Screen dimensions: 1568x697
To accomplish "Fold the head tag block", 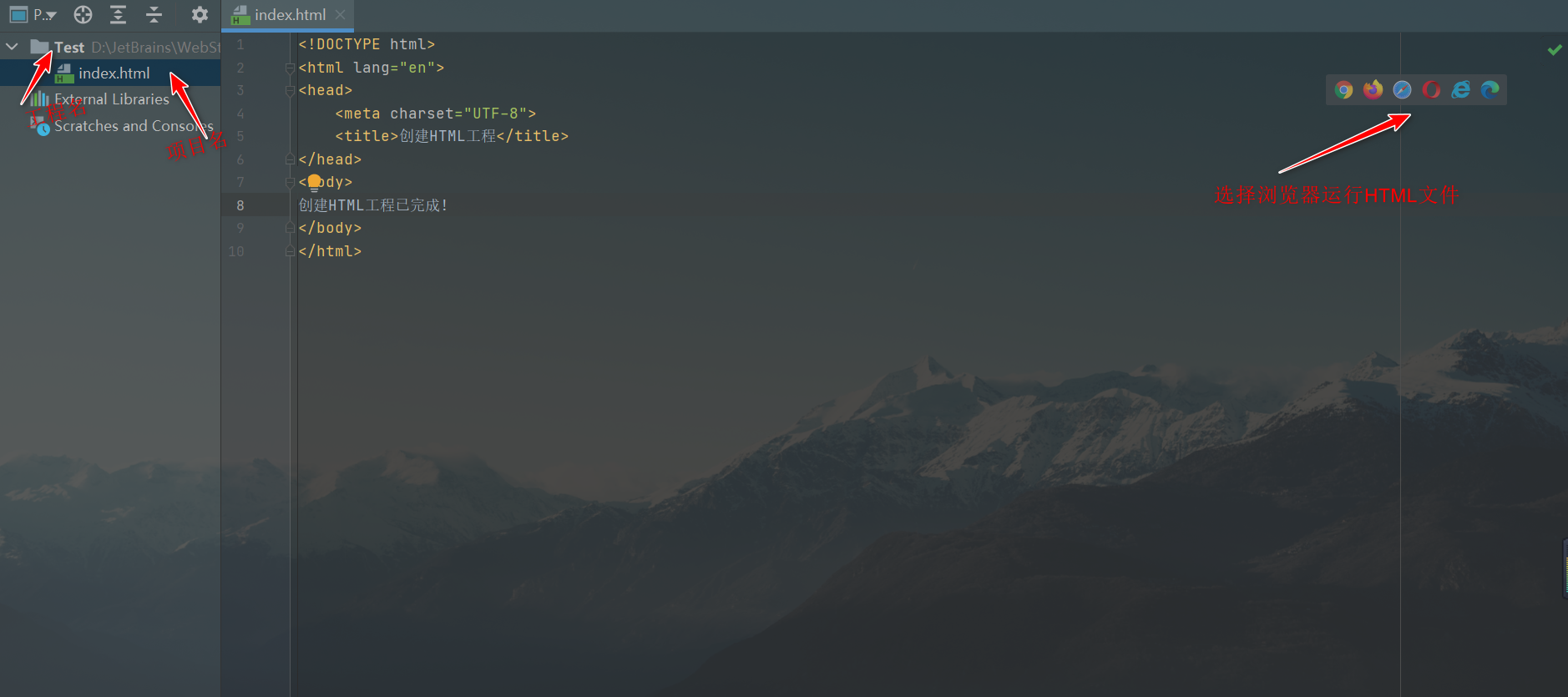I will (290, 90).
